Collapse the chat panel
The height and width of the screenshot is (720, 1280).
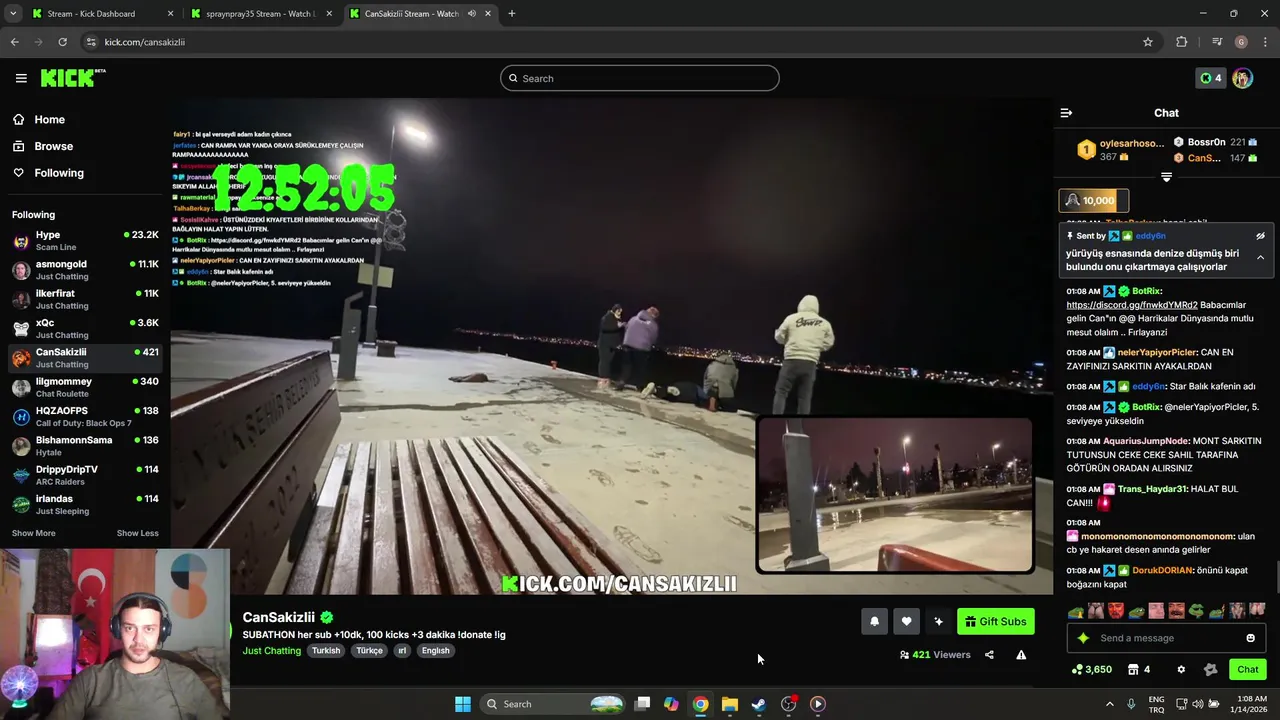(x=1066, y=113)
